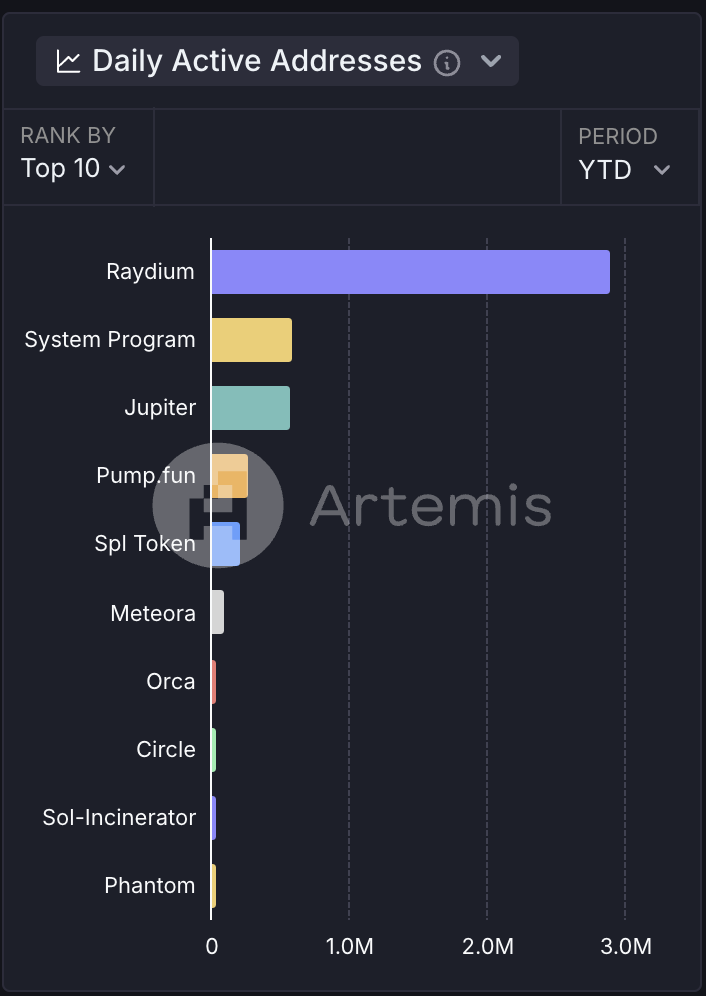This screenshot has width=706, height=996.
Task: Select the Jupiter label
Action: (160, 408)
